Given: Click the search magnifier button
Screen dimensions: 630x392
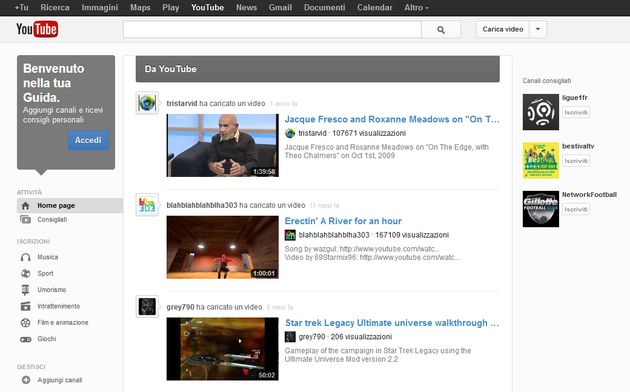Looking at the screenshot, I should tap(441, 29).
